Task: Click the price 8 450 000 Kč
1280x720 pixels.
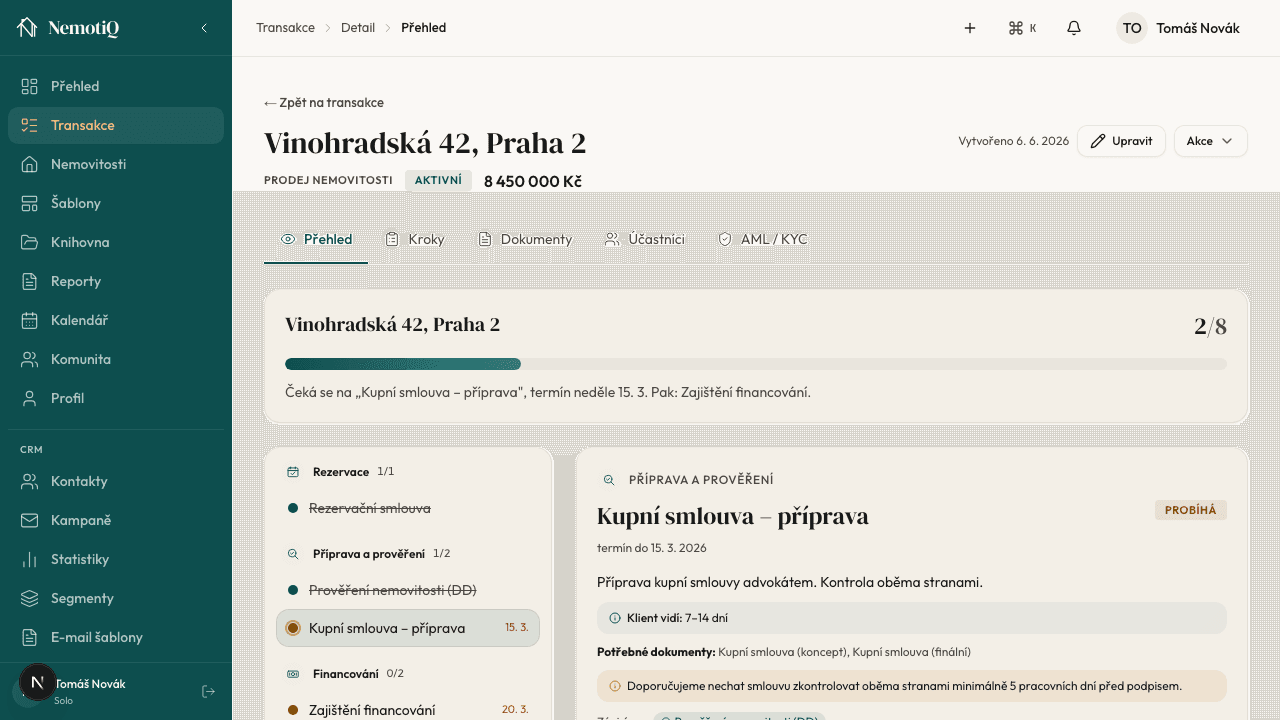Action: [533, 181]
